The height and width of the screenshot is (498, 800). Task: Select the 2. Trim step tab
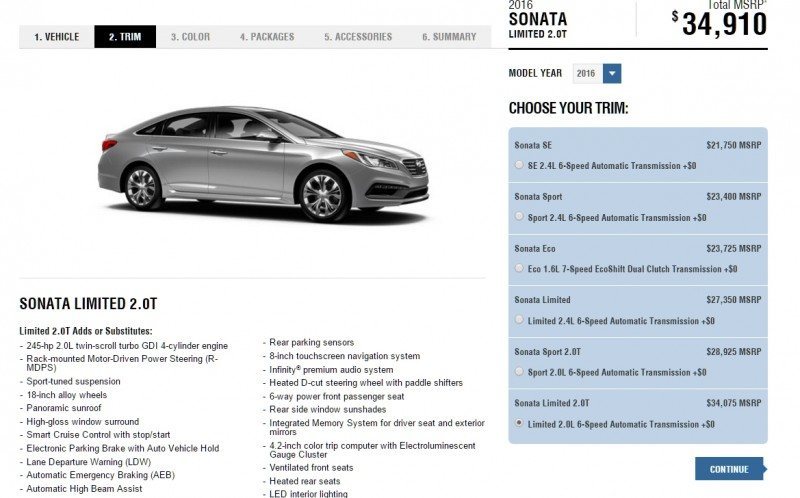pos(125,37)
